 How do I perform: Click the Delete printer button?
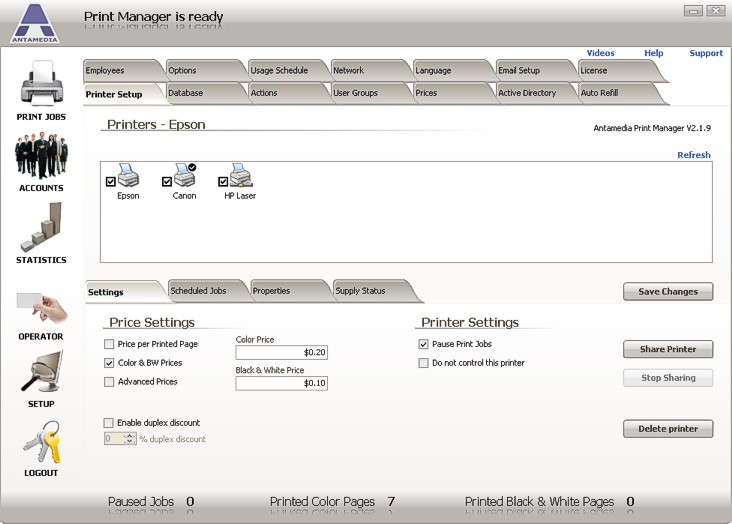(668, 429)
